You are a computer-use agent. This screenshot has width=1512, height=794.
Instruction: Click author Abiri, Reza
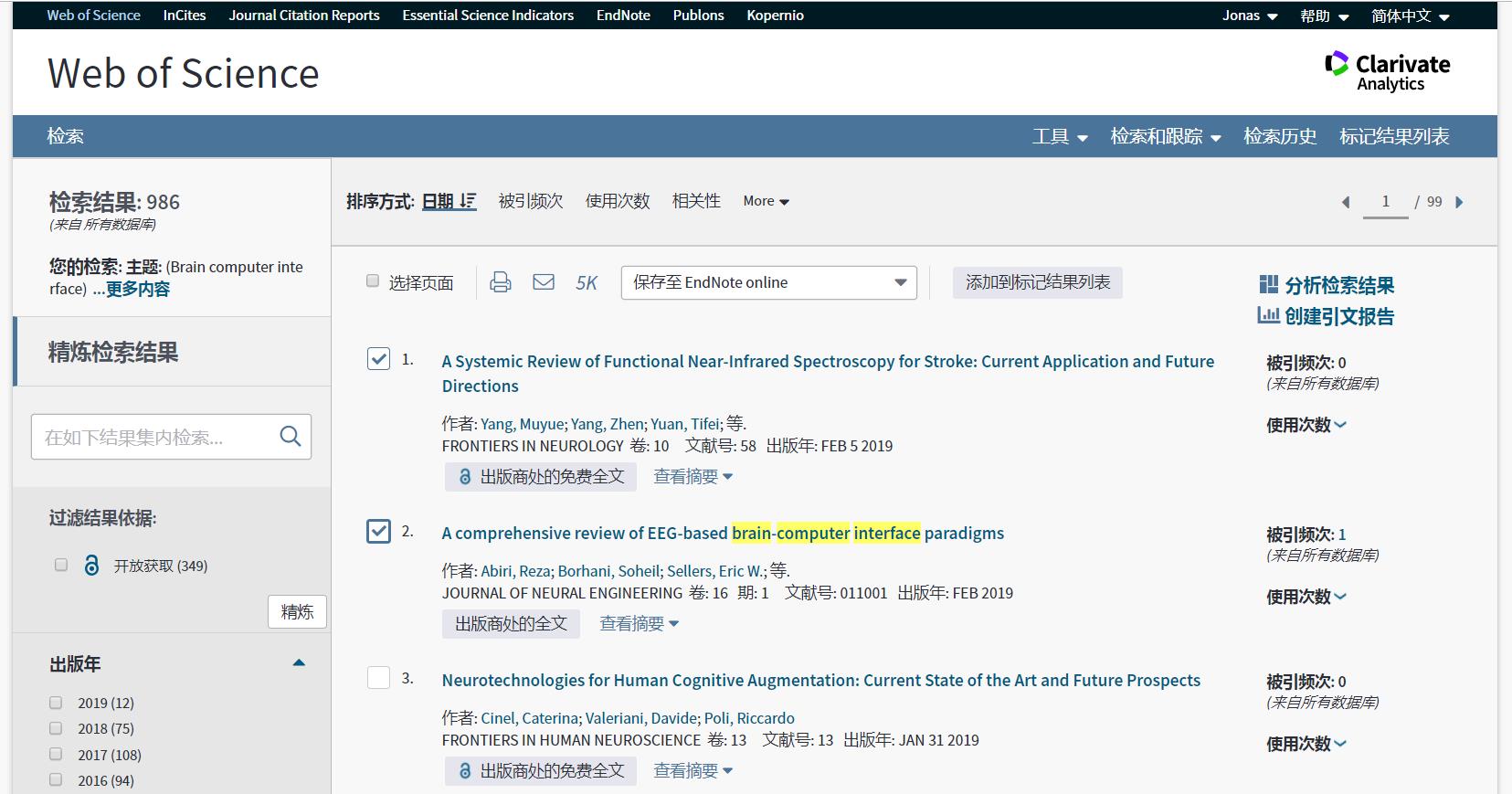(x=515, y=571)
